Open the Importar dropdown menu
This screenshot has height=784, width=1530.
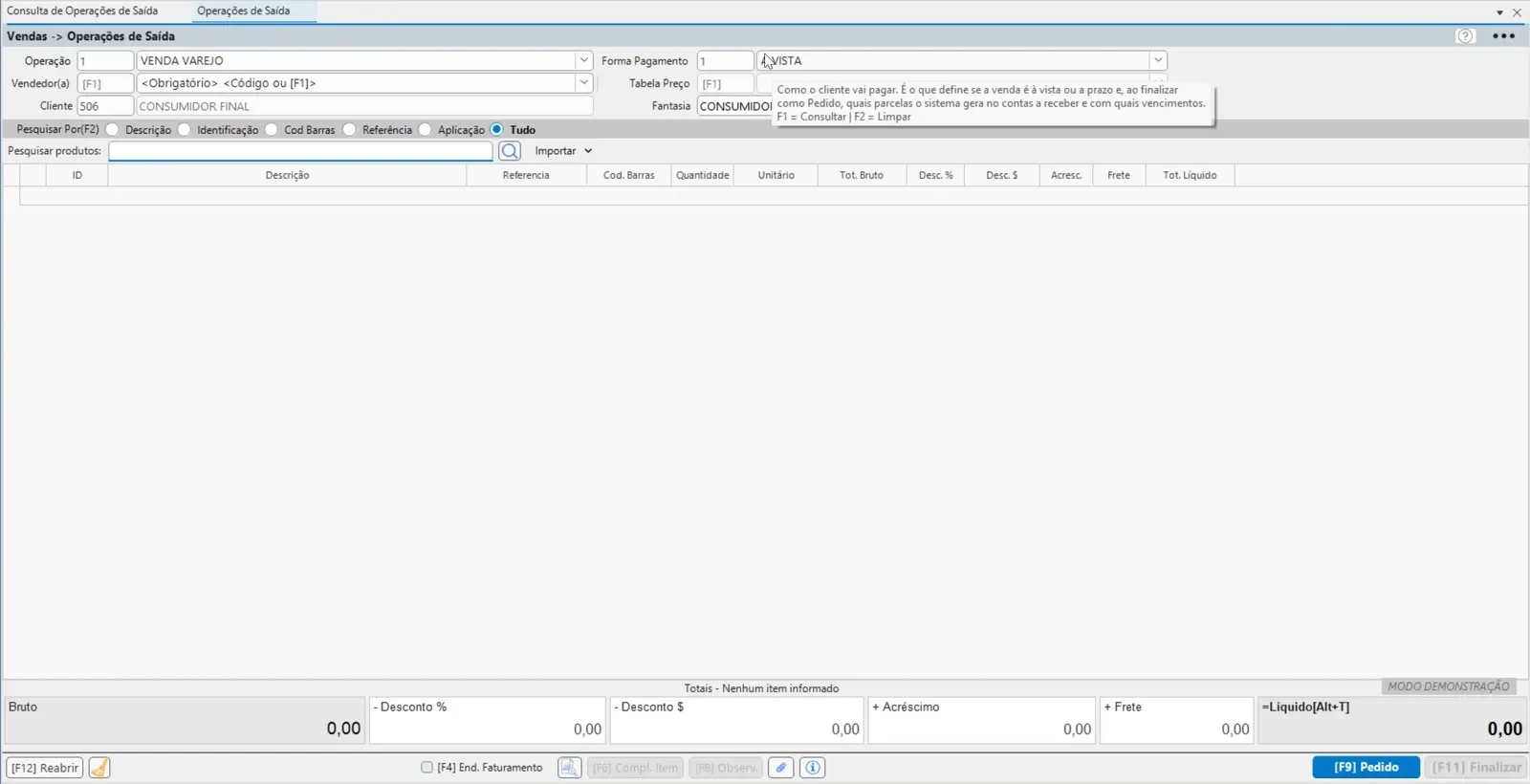coord(564,151)
